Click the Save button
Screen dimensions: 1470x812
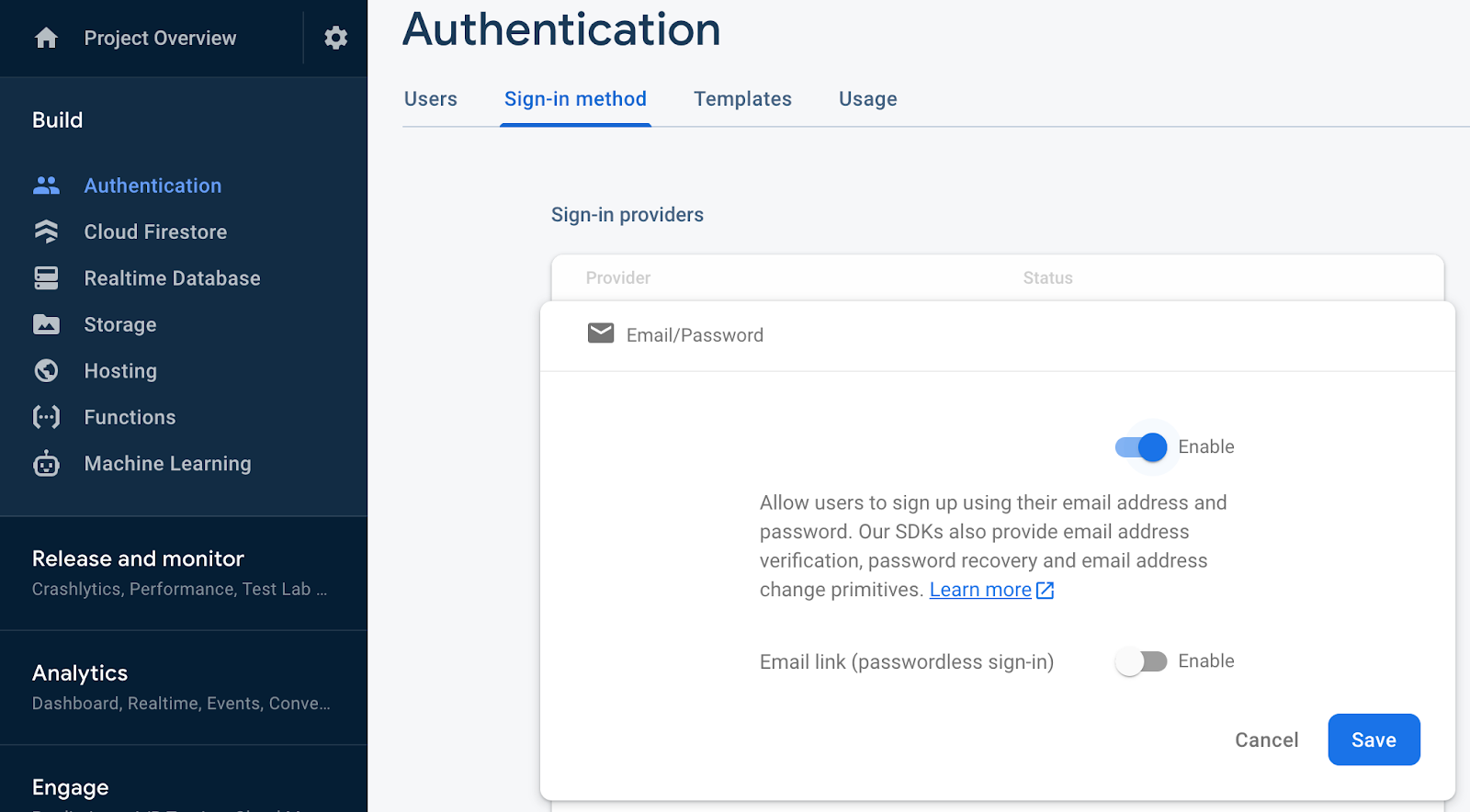(x=1373, y=739)
